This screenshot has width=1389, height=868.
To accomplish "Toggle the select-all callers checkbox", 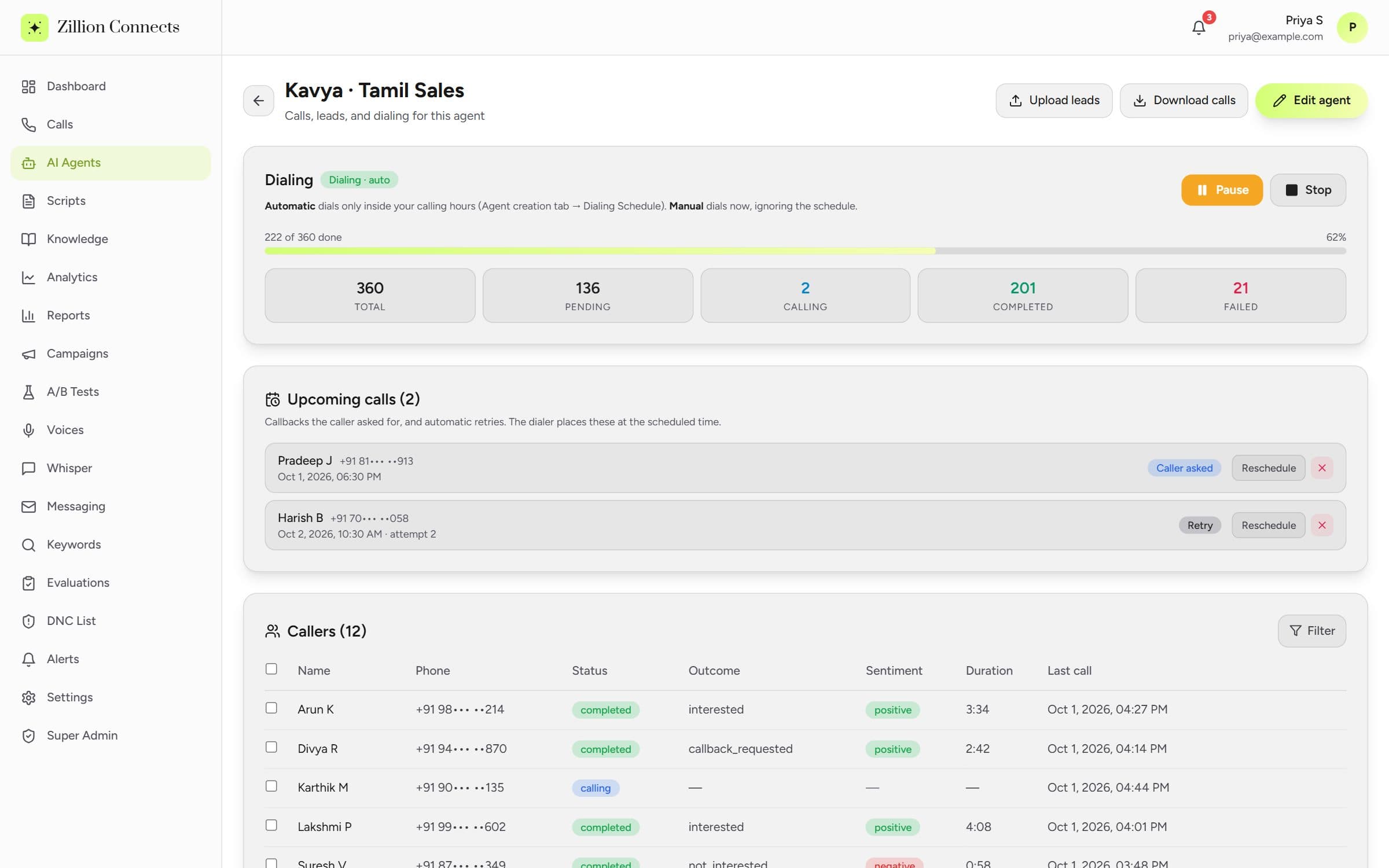I will click(271, 669).
